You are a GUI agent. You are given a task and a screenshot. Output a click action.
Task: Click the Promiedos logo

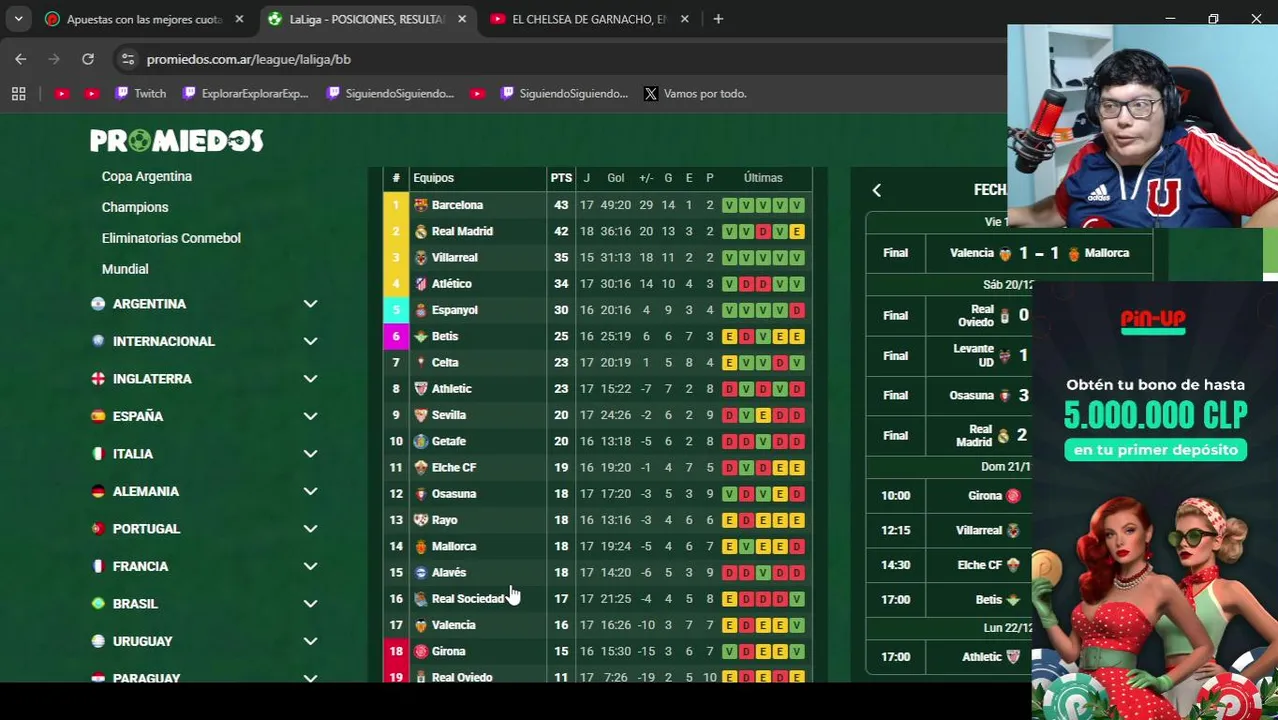coord(177,141)
